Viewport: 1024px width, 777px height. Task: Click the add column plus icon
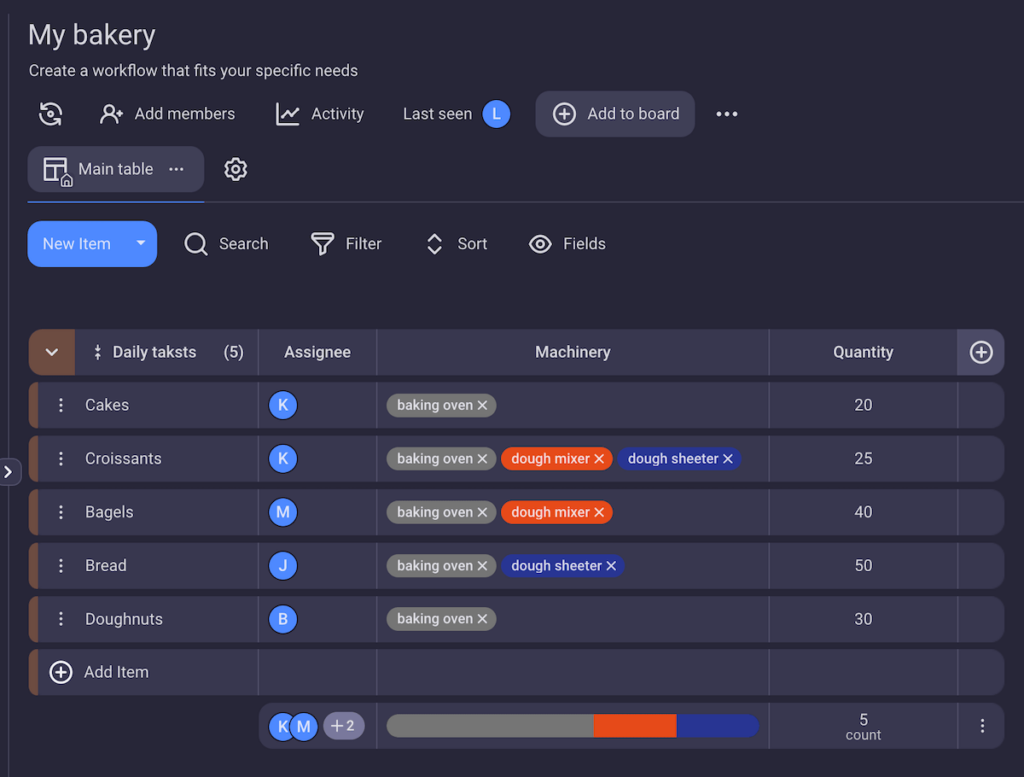point(981,352)
